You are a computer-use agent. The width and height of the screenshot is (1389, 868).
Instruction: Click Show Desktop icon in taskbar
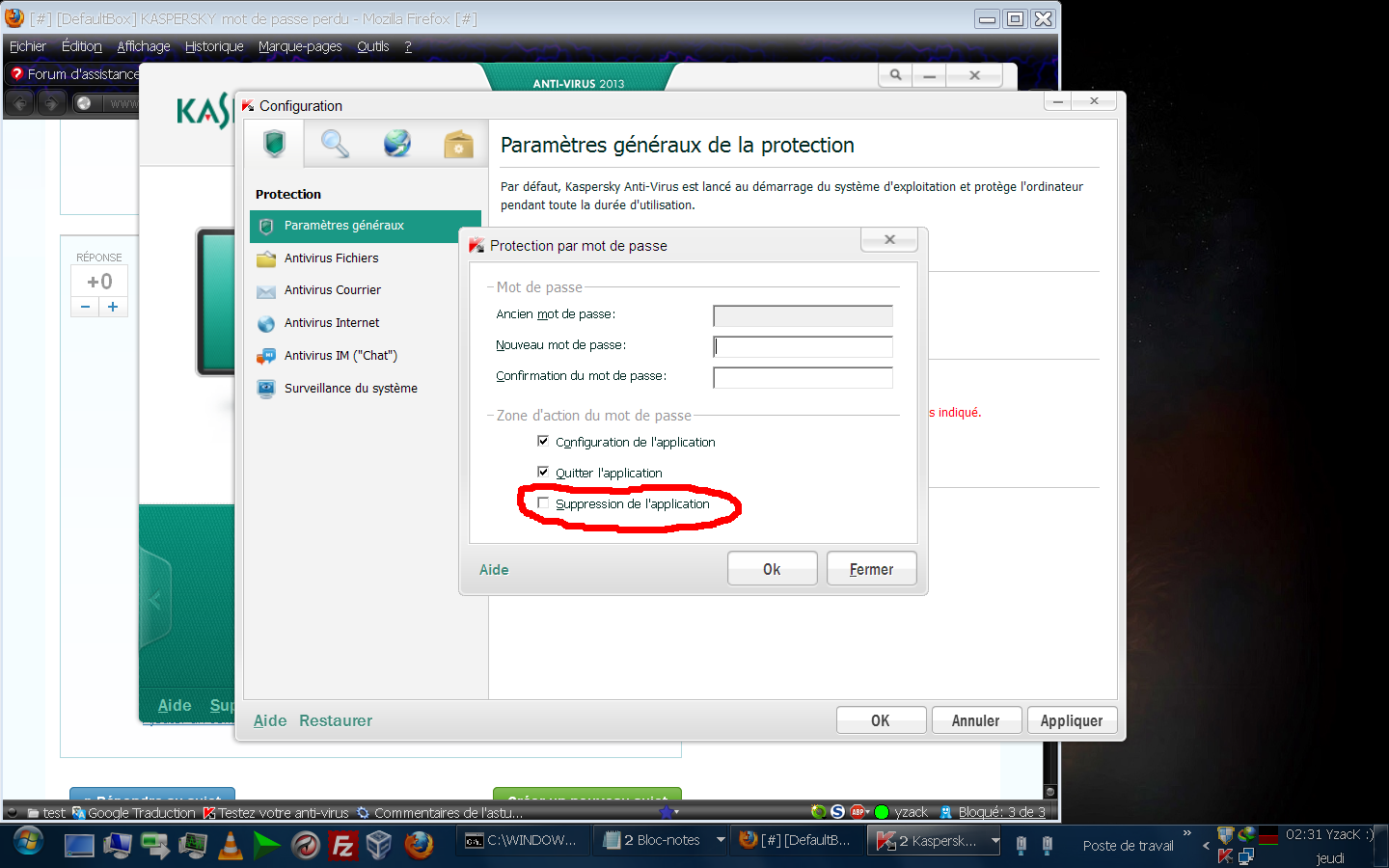[79, 846]
